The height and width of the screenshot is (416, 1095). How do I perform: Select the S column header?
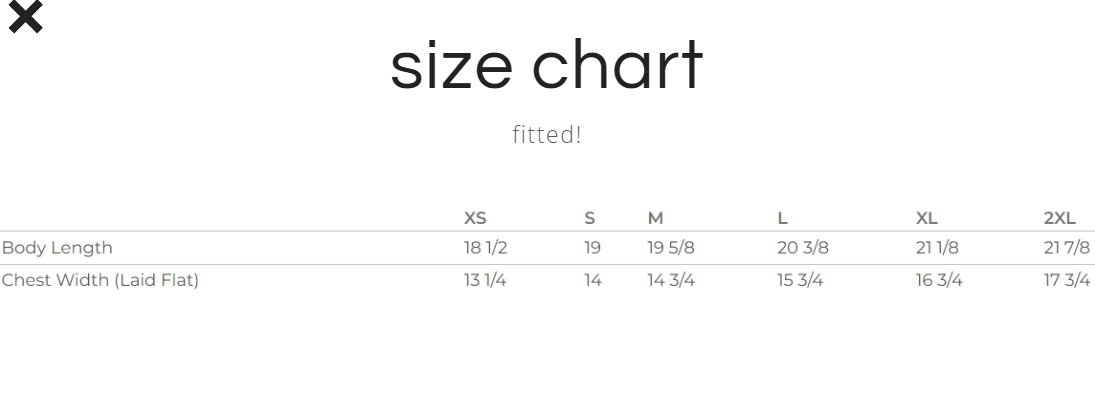589,218
